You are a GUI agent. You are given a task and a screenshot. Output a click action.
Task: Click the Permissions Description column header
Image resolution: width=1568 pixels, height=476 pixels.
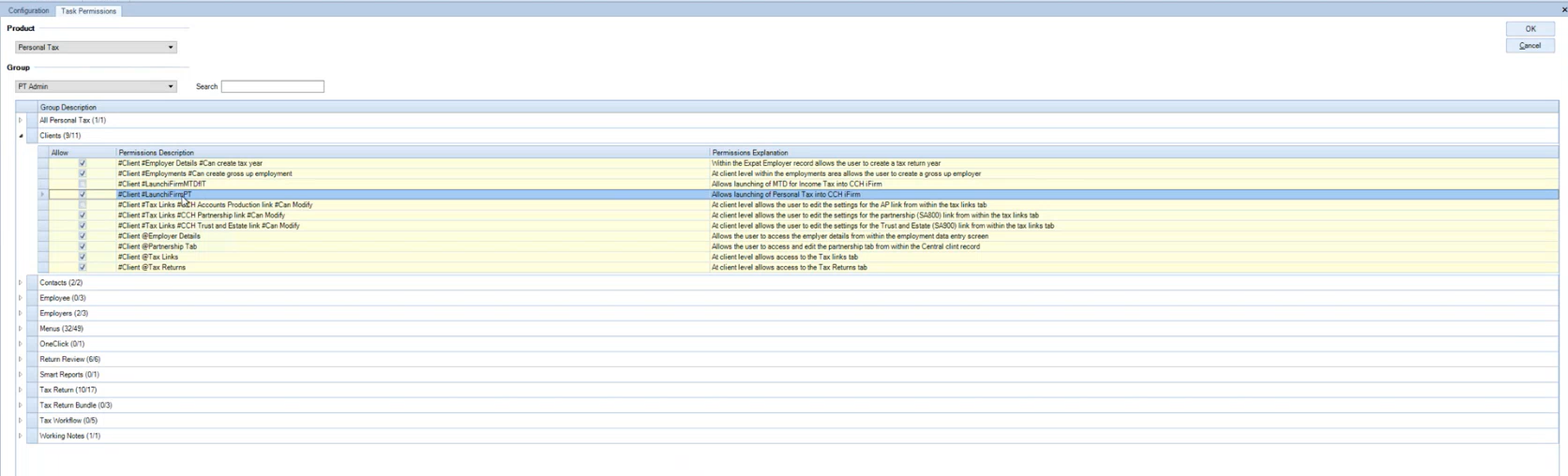[x=413, y=152]
